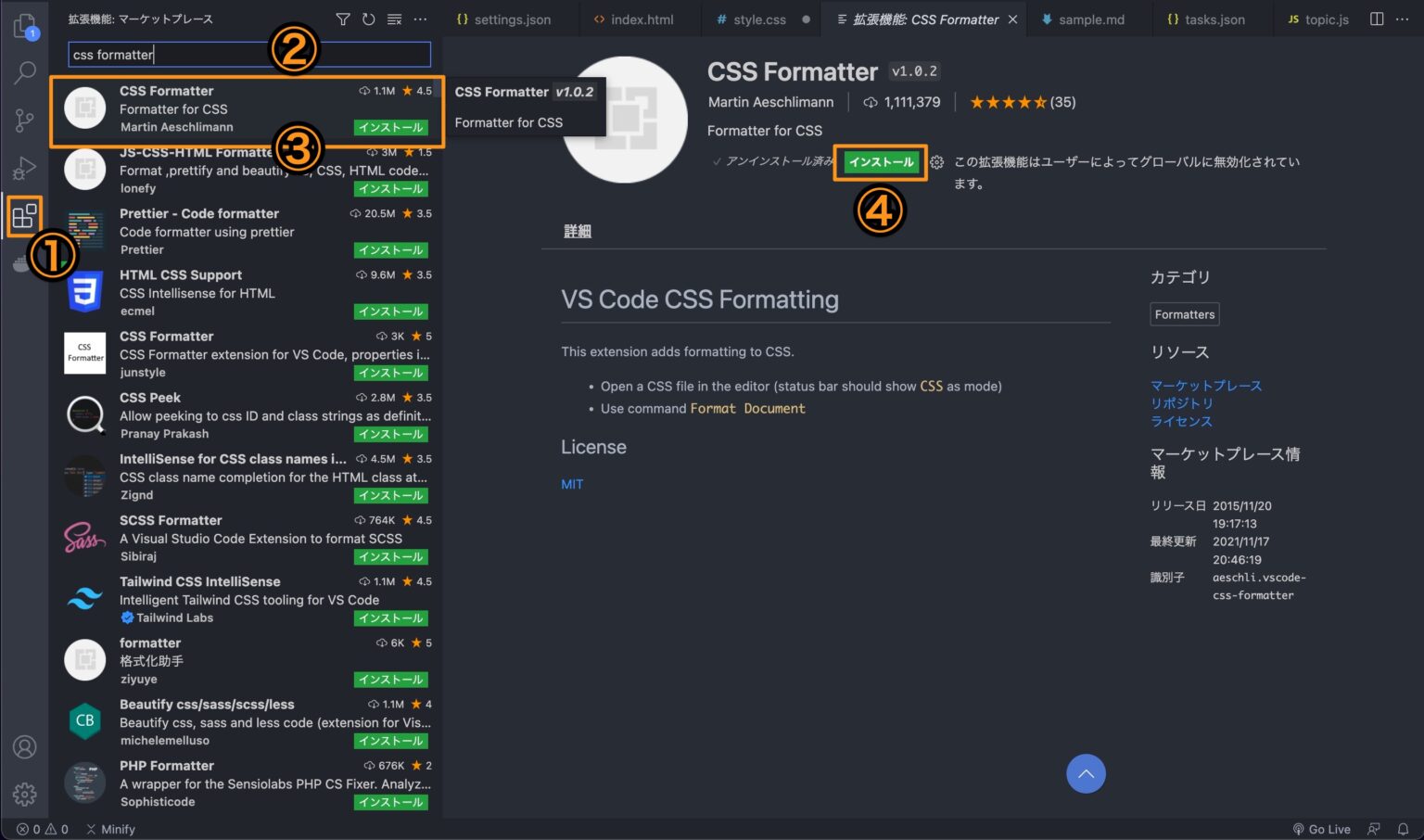Select the Extensions icon in the activity bar
The width and height of the screenshot is (1424, 840).
(x=25, y=216)
